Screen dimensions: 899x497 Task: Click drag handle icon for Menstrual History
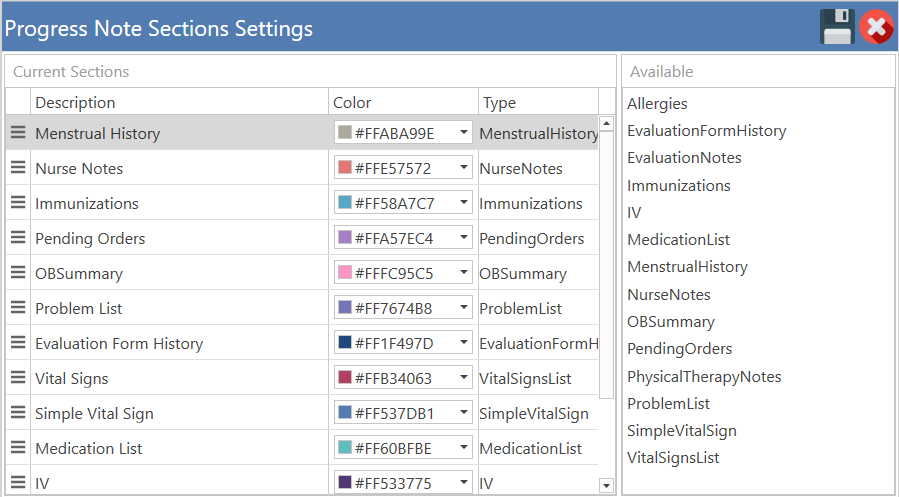(x=18, y=133)
